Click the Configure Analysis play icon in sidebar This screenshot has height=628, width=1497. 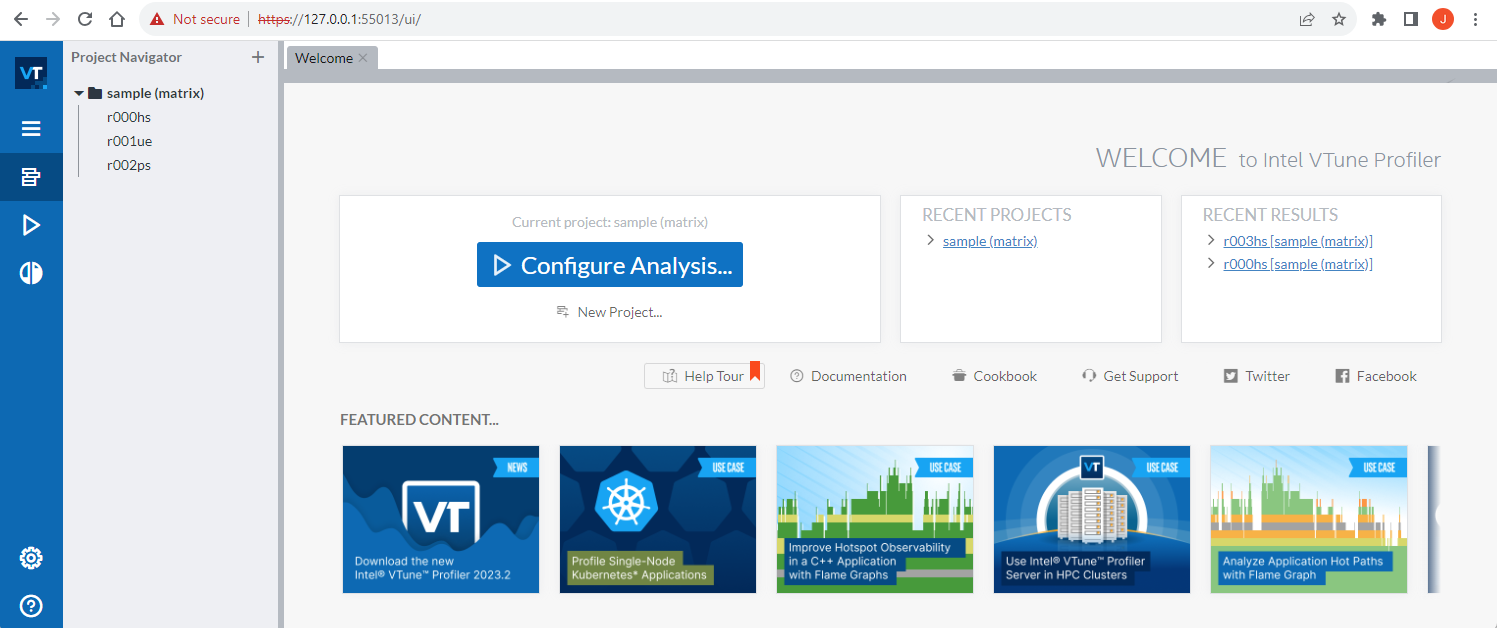[x=31, y=225]
